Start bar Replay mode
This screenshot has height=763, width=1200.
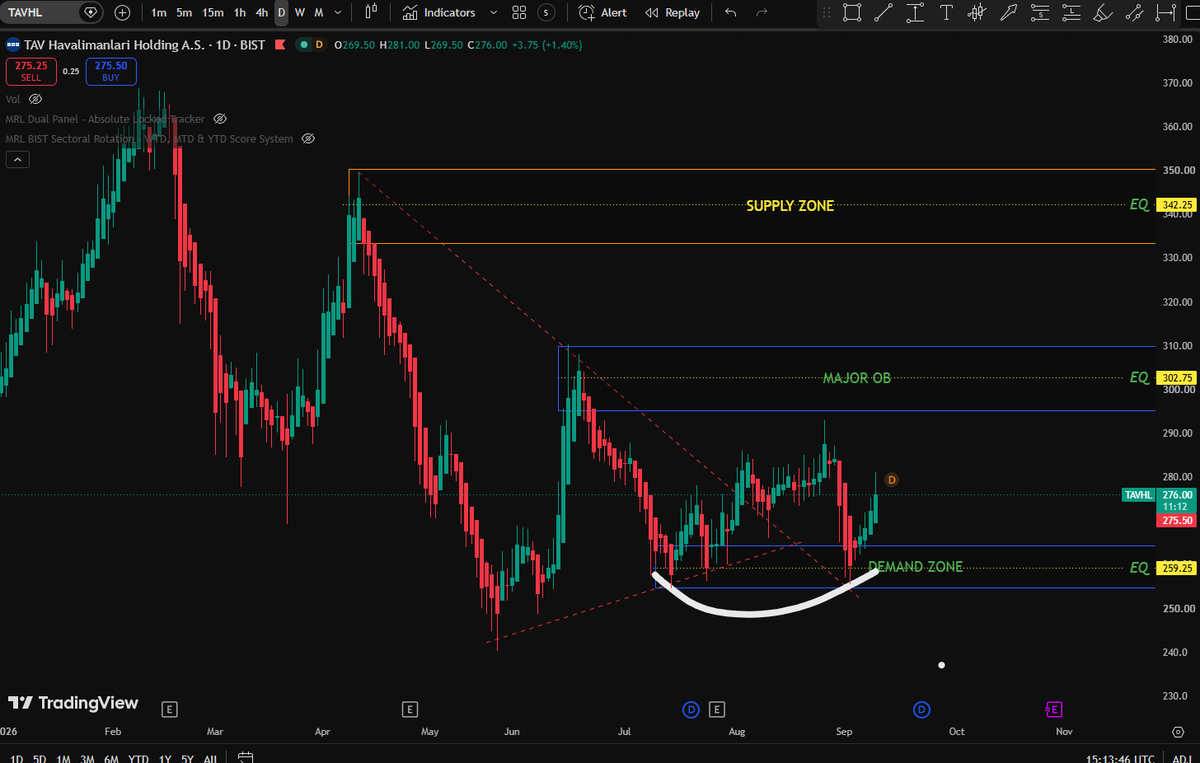pyautogui.click(x=672, y=13)
